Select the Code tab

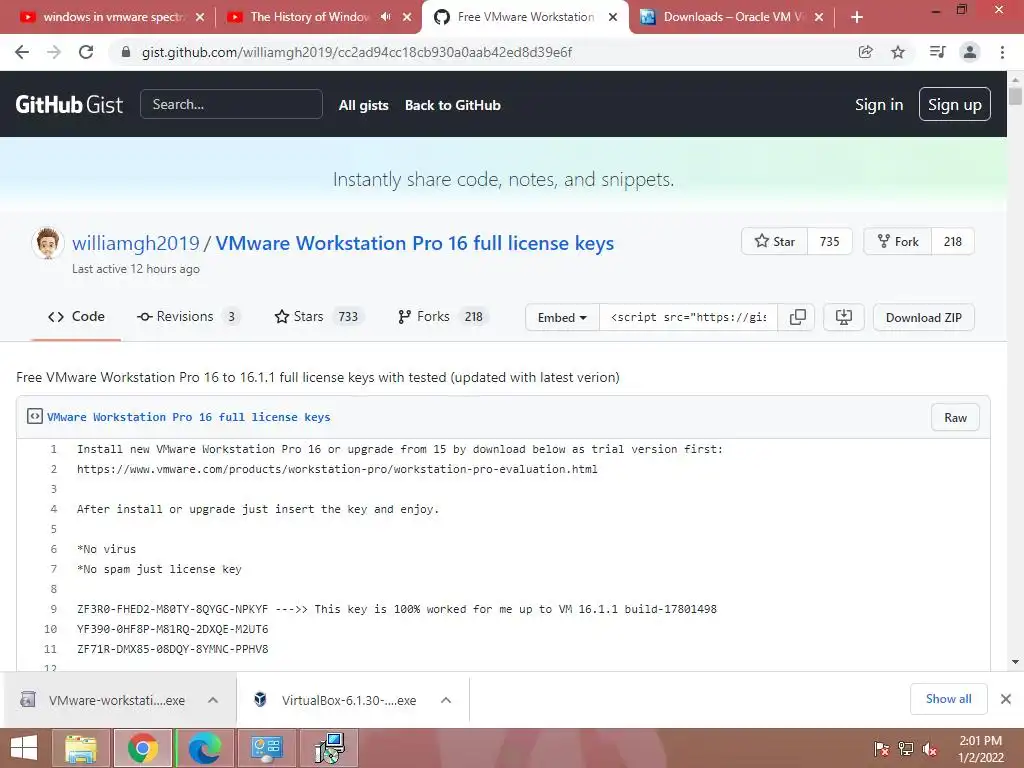(76, 317)
